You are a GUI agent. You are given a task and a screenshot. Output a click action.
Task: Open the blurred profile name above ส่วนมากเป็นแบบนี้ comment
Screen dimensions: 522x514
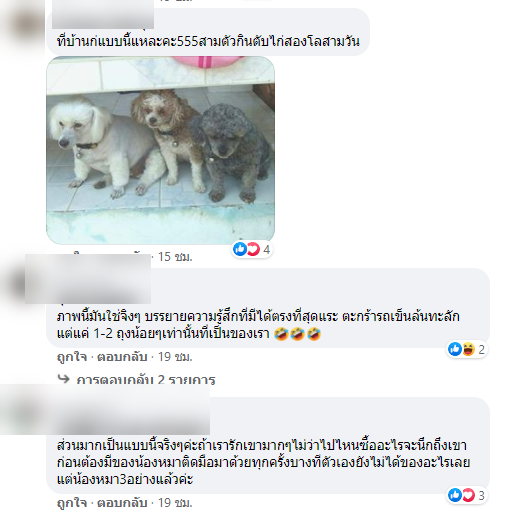(105, 409)
